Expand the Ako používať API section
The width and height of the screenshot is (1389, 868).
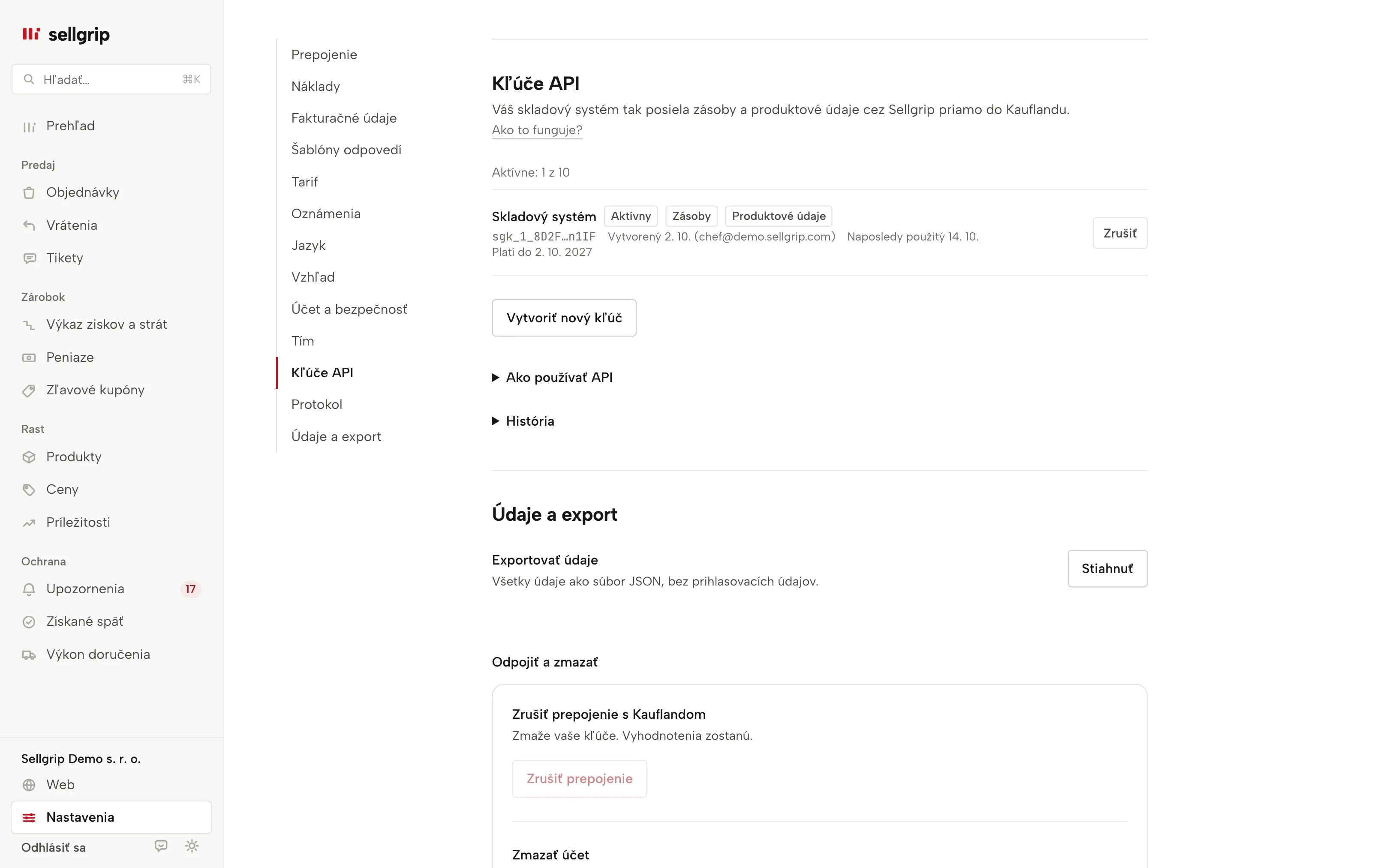tap(552, 377)
